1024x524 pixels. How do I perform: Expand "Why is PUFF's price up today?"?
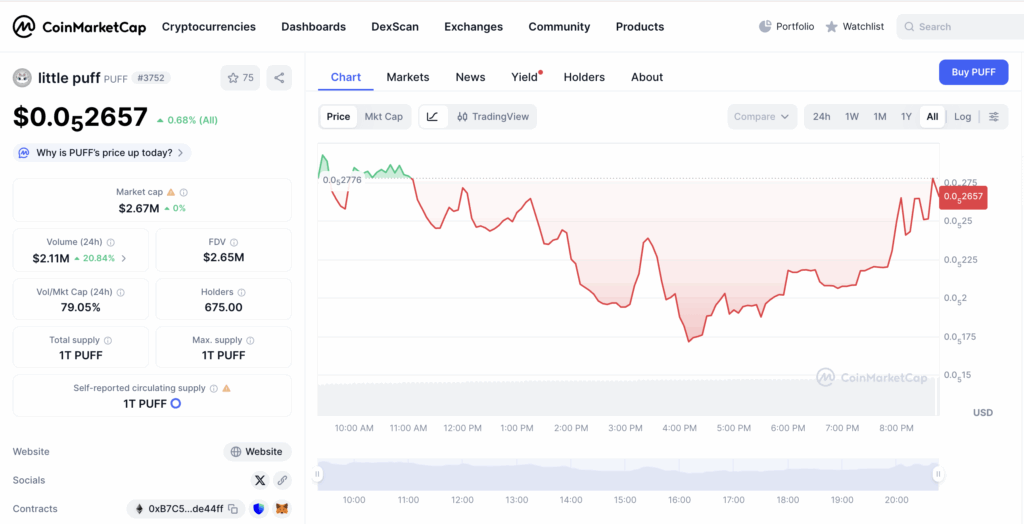point(102,153)
